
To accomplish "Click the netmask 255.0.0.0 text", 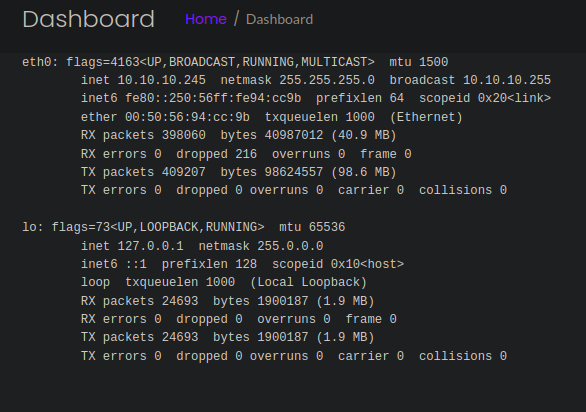I will tap(261, 246).
